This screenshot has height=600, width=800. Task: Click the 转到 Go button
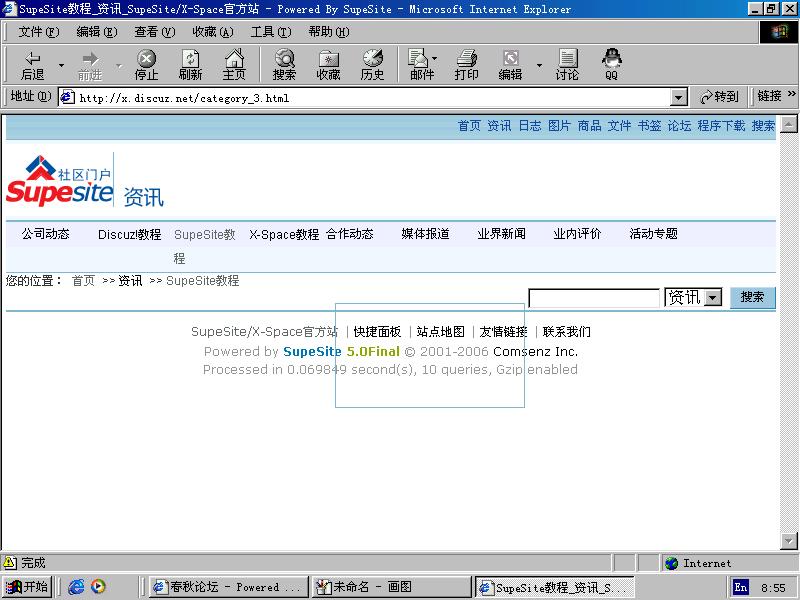pyautogui.click(x=719, y=96)
